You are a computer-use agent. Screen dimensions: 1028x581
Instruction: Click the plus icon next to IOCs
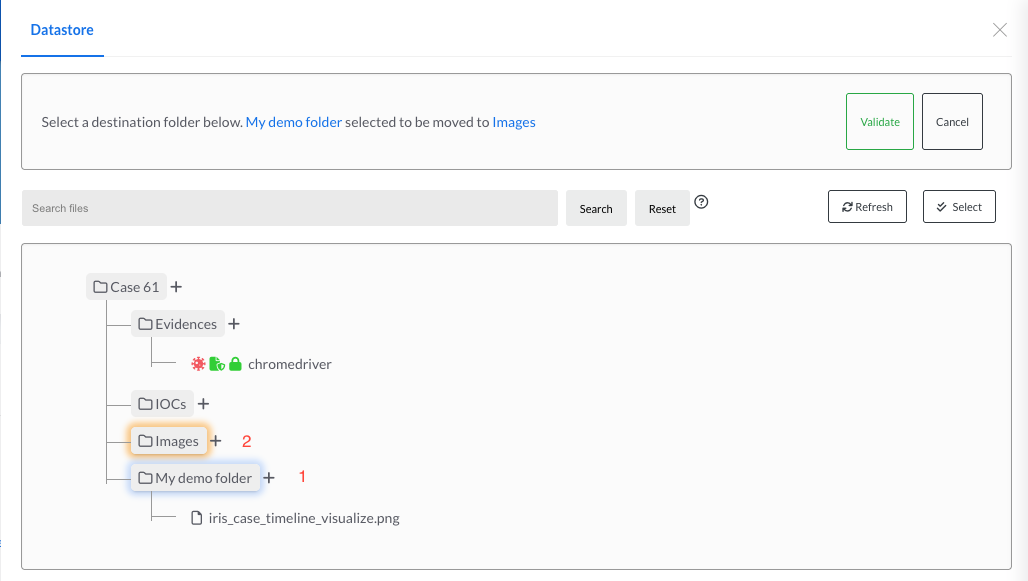pyautogui.click(x=203, y=404)
